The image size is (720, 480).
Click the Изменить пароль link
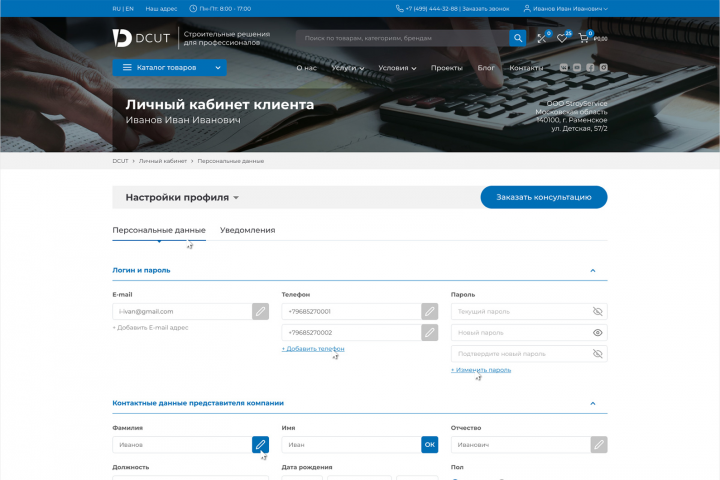[x=481, y=370]
